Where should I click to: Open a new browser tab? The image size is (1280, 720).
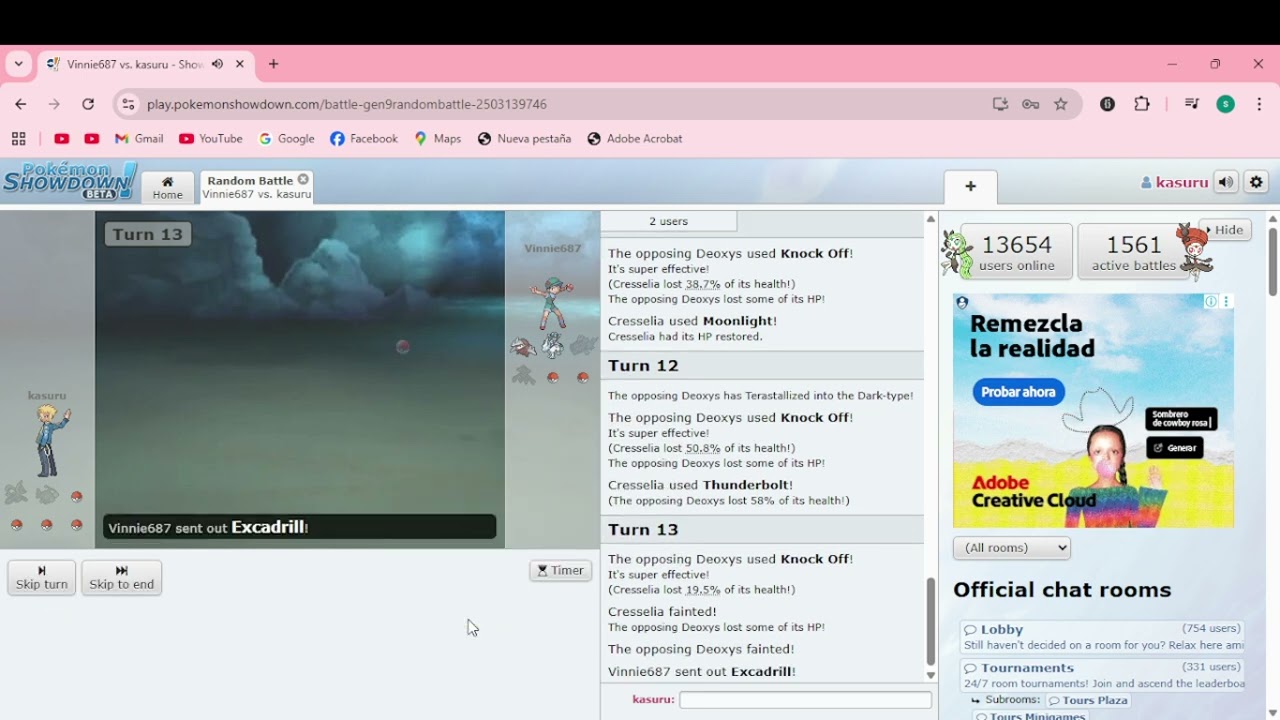tap(273, 64)
